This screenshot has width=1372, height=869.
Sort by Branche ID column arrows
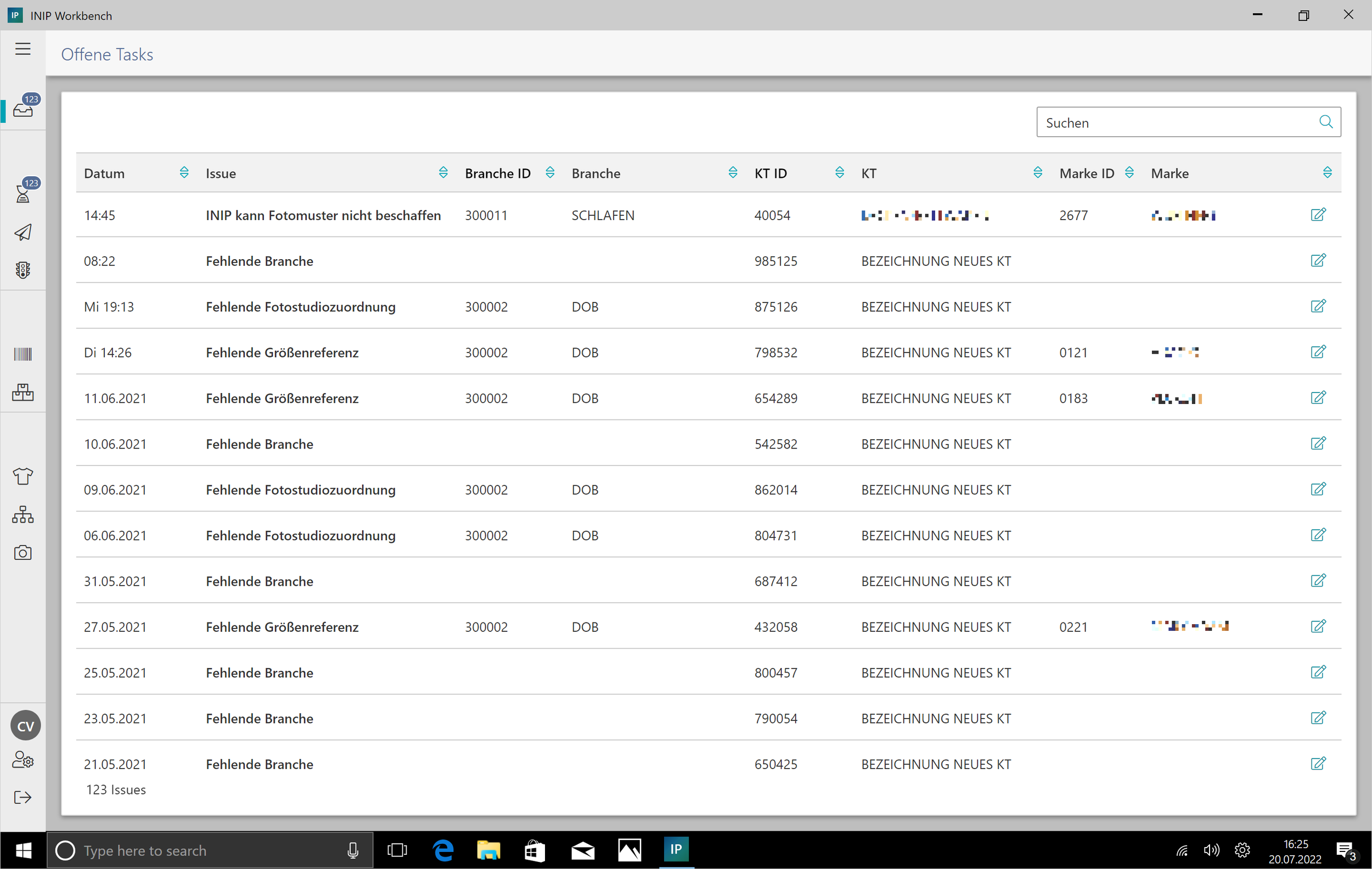click(550, 173)
